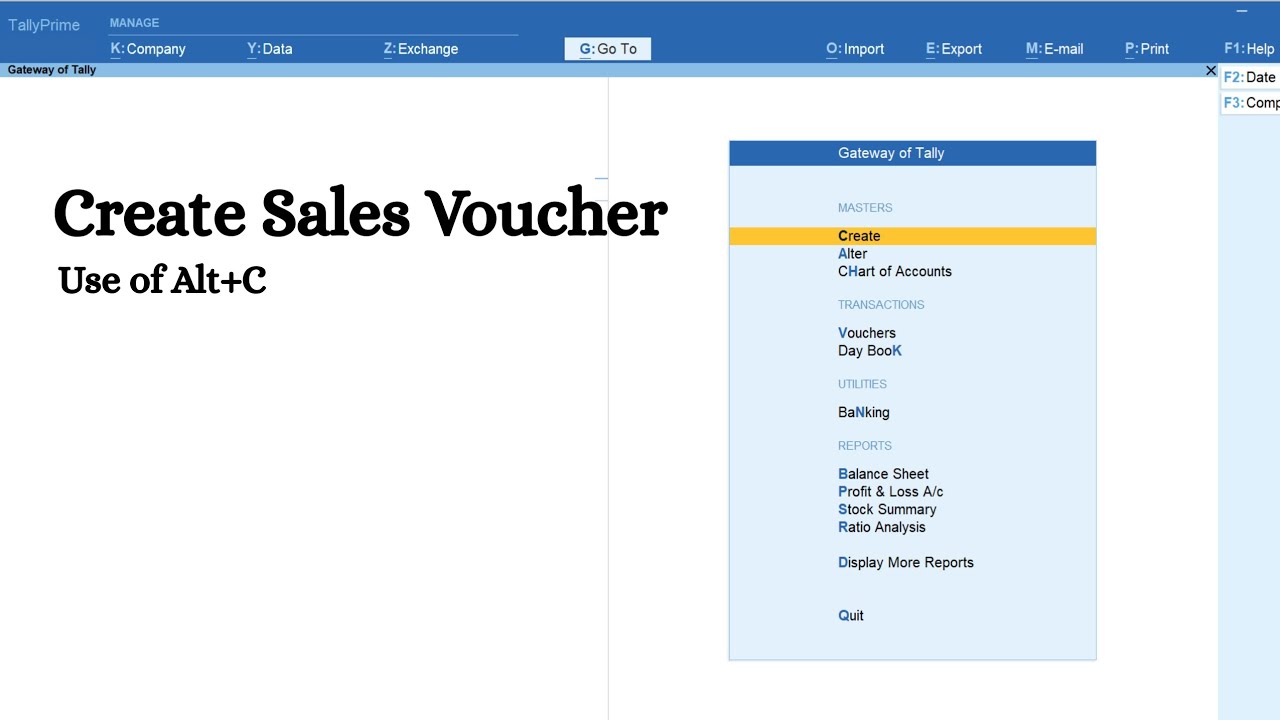Open F1: Help

pyautogui.click(x=1249, y=49)
